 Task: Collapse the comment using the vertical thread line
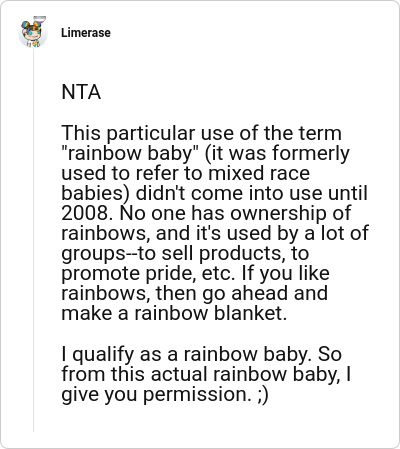pos(33,240)
